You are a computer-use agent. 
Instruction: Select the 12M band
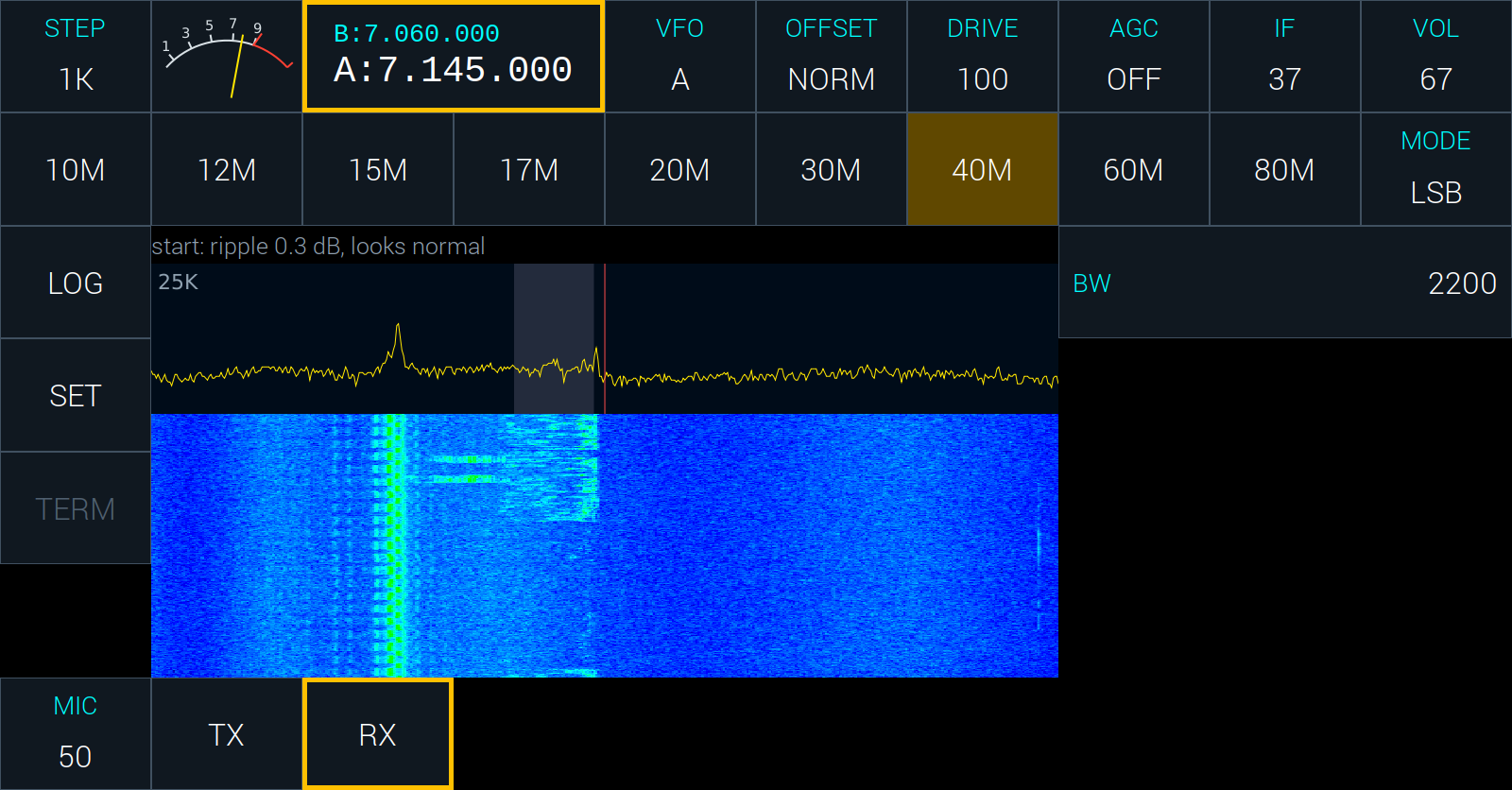[227, 169]
